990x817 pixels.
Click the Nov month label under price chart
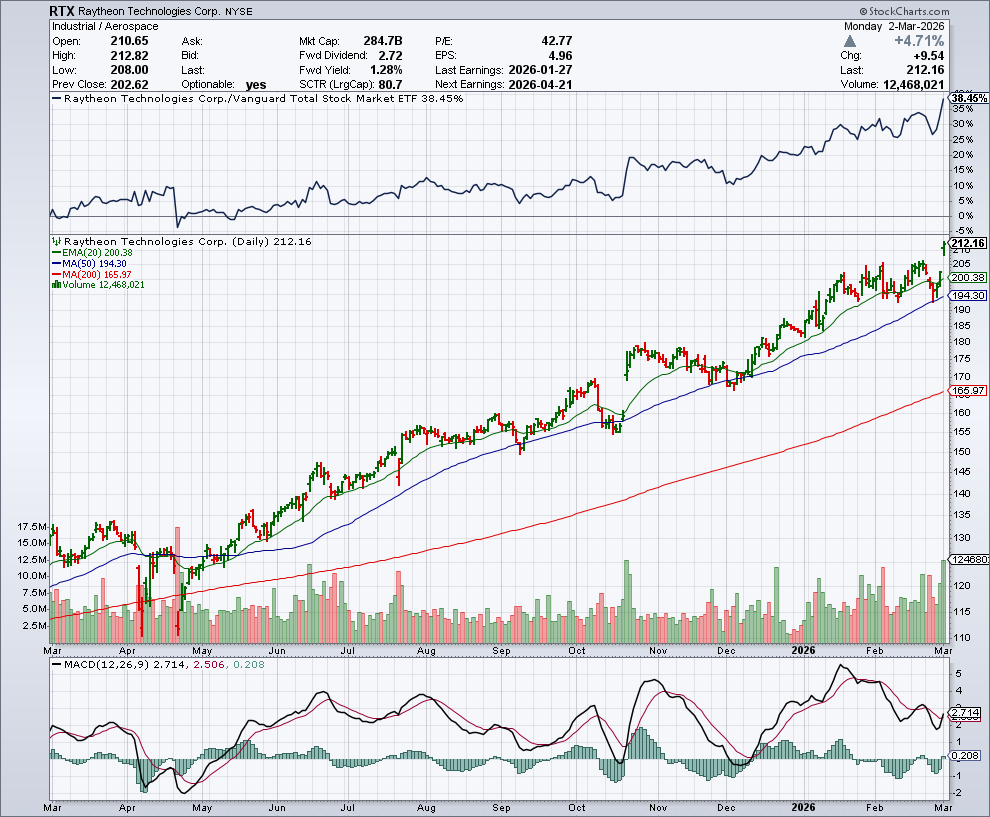(x=658, y=650)
